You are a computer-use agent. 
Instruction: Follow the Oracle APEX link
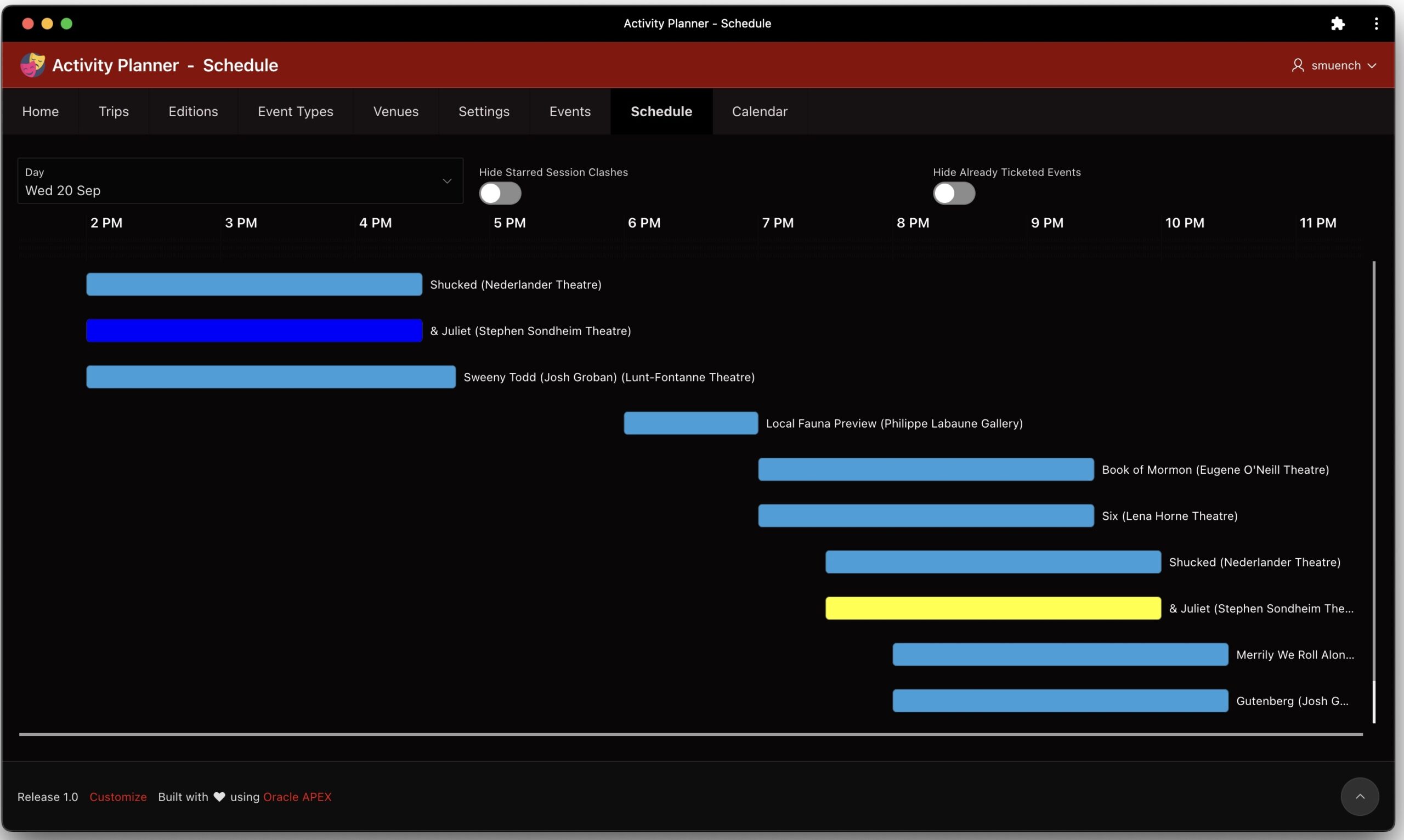(298, 797)
